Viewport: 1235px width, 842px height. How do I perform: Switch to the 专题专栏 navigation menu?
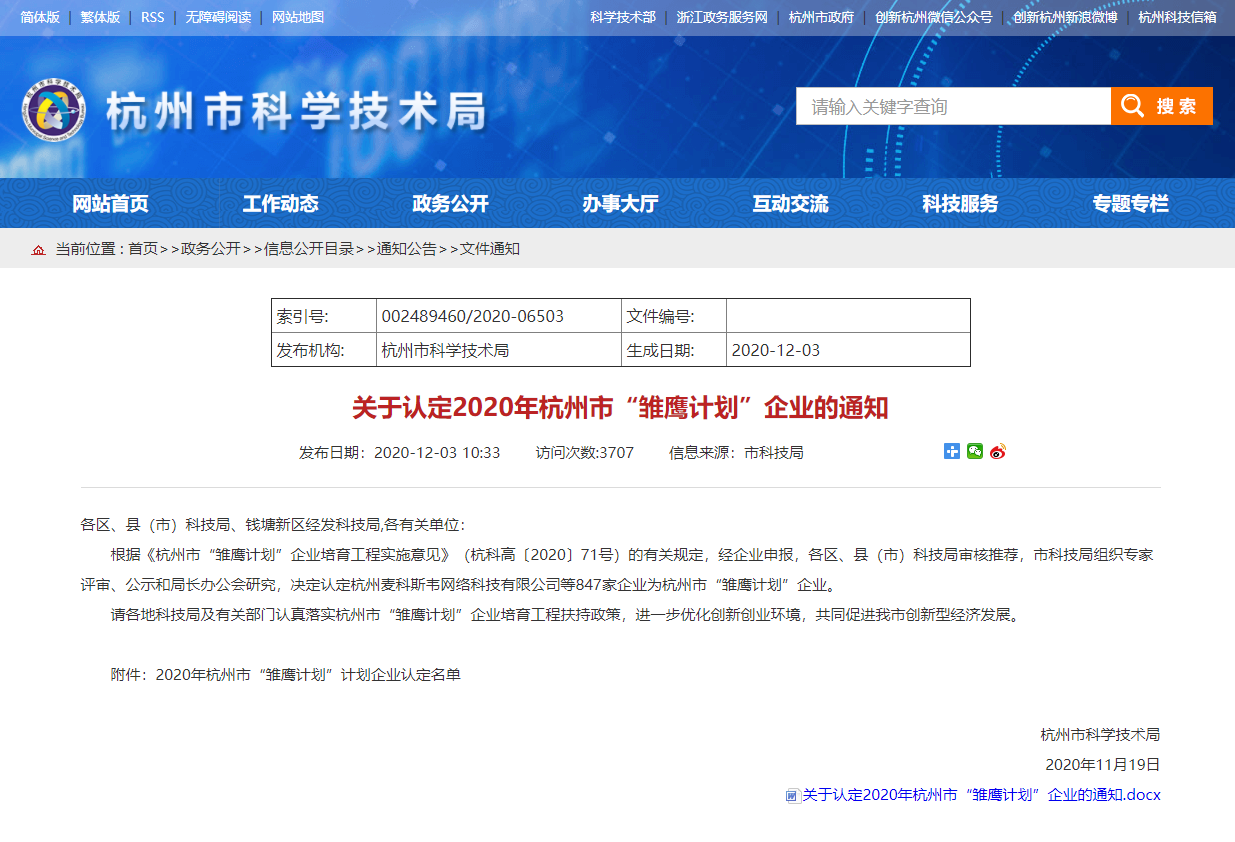[x=1130, y=204]
